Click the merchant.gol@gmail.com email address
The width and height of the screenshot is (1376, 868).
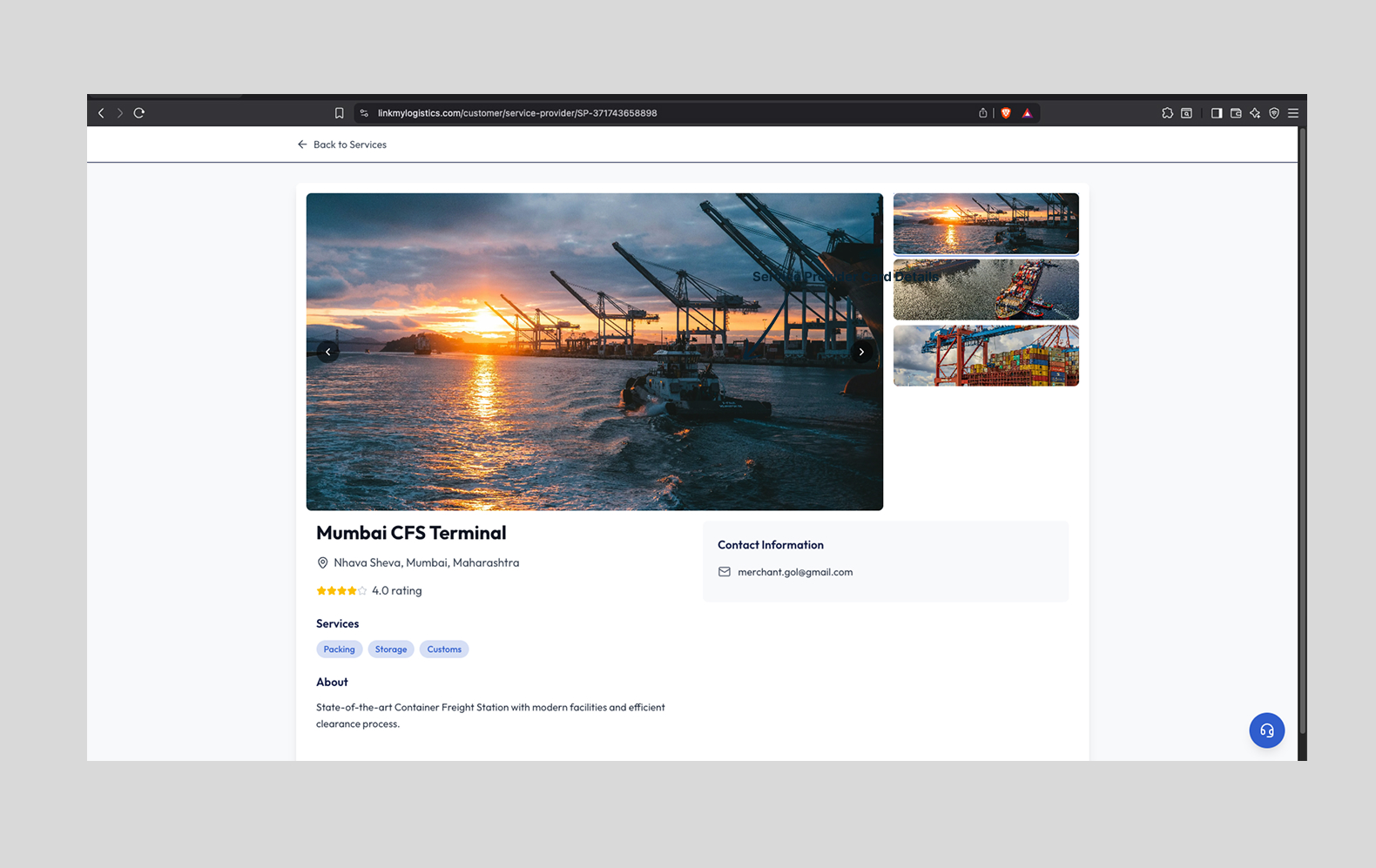pyautogui.click(x=795, y=572)
